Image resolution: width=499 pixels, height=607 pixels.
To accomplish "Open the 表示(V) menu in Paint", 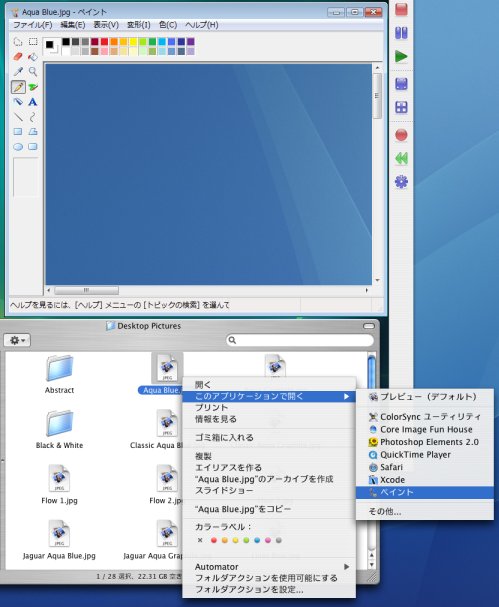I will [106, 25].
